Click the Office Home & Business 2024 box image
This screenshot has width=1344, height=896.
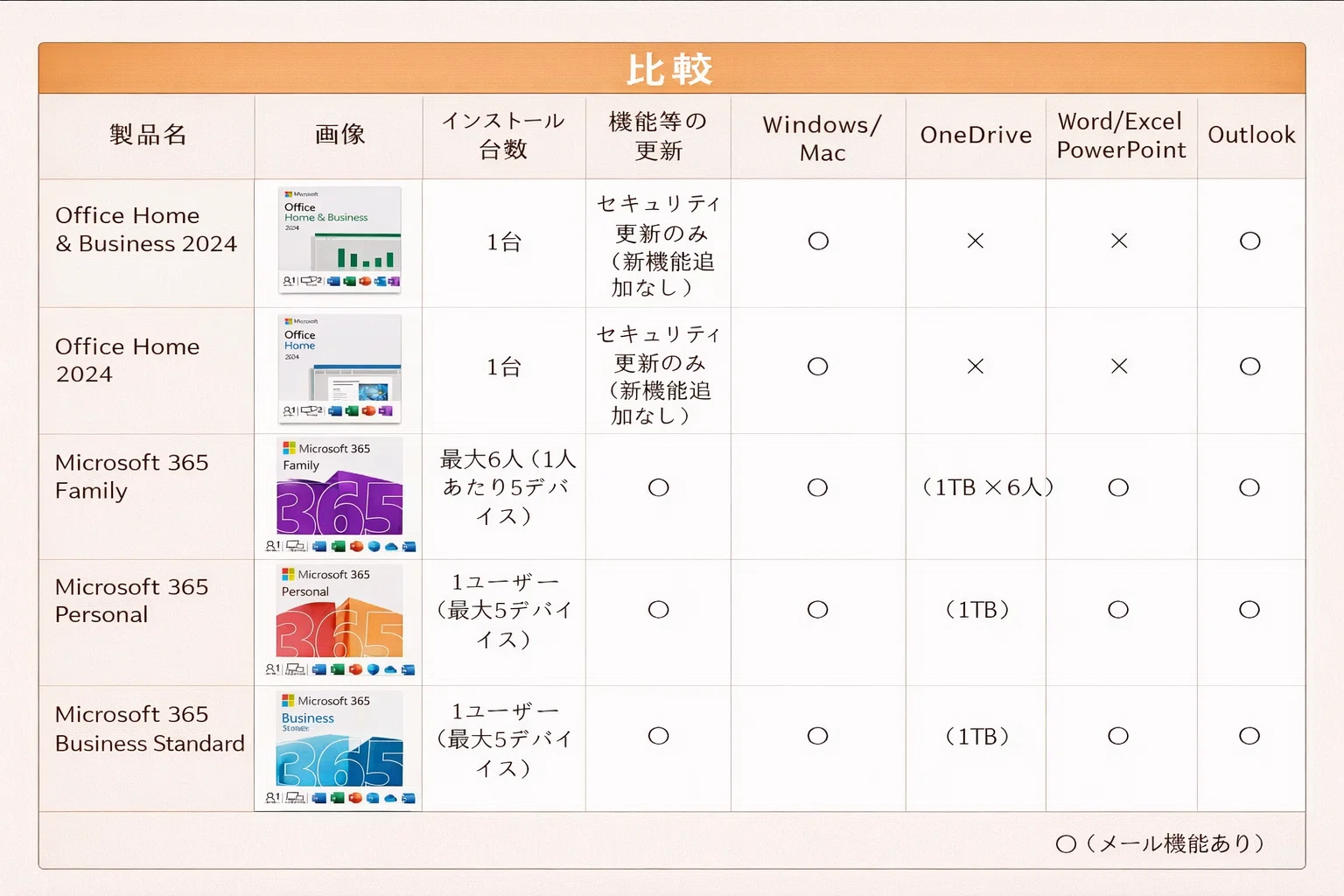point(339,240)
